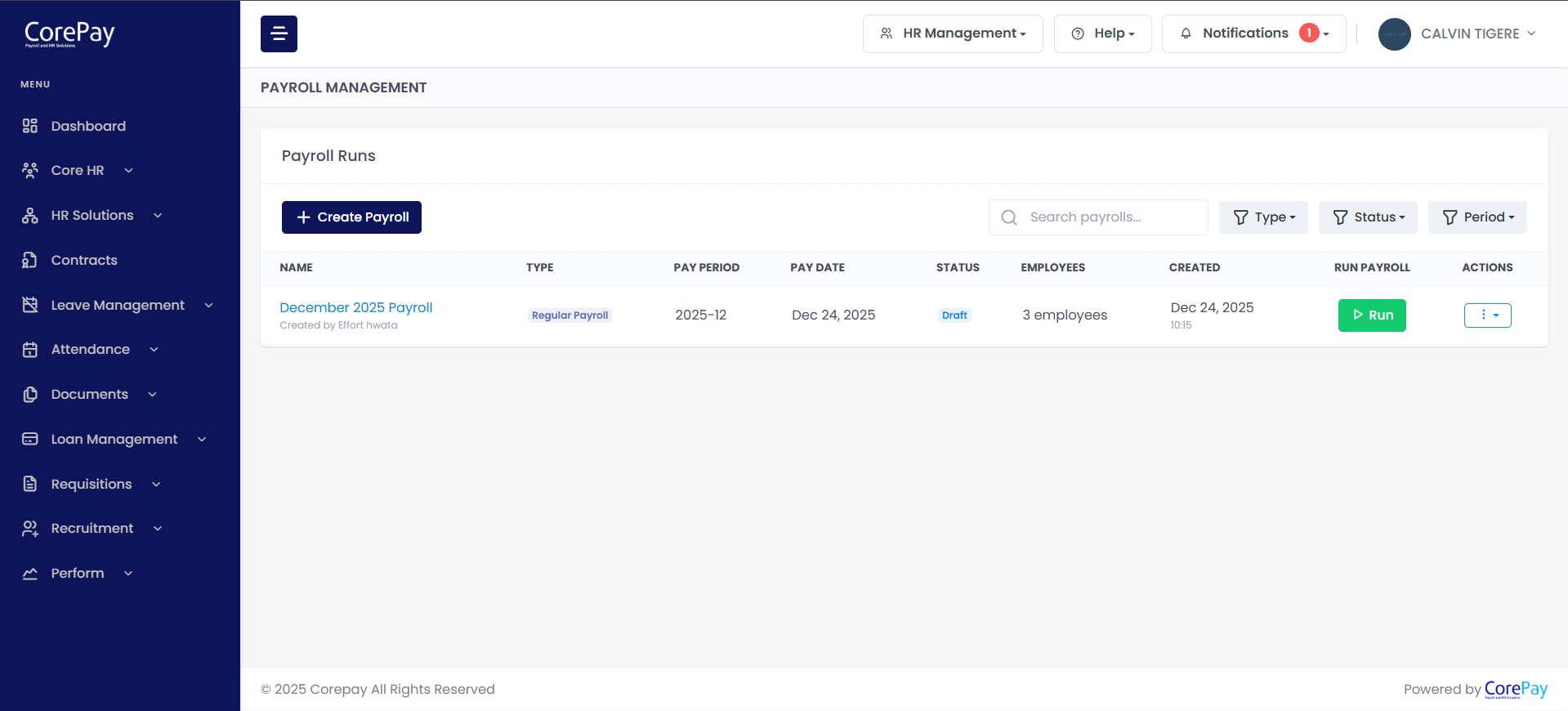Open the Status filter dropdown caret

[1402, 217]
